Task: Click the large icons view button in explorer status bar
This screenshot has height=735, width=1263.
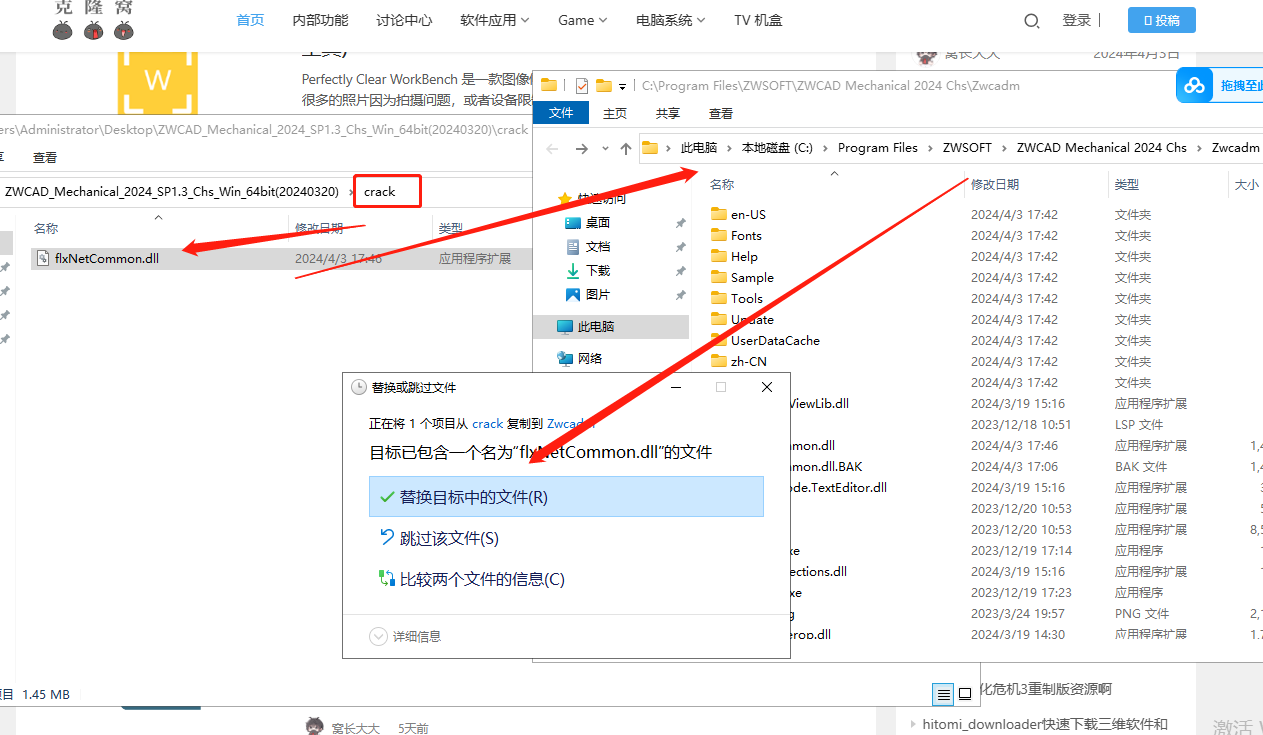Action: pos(965,694)
